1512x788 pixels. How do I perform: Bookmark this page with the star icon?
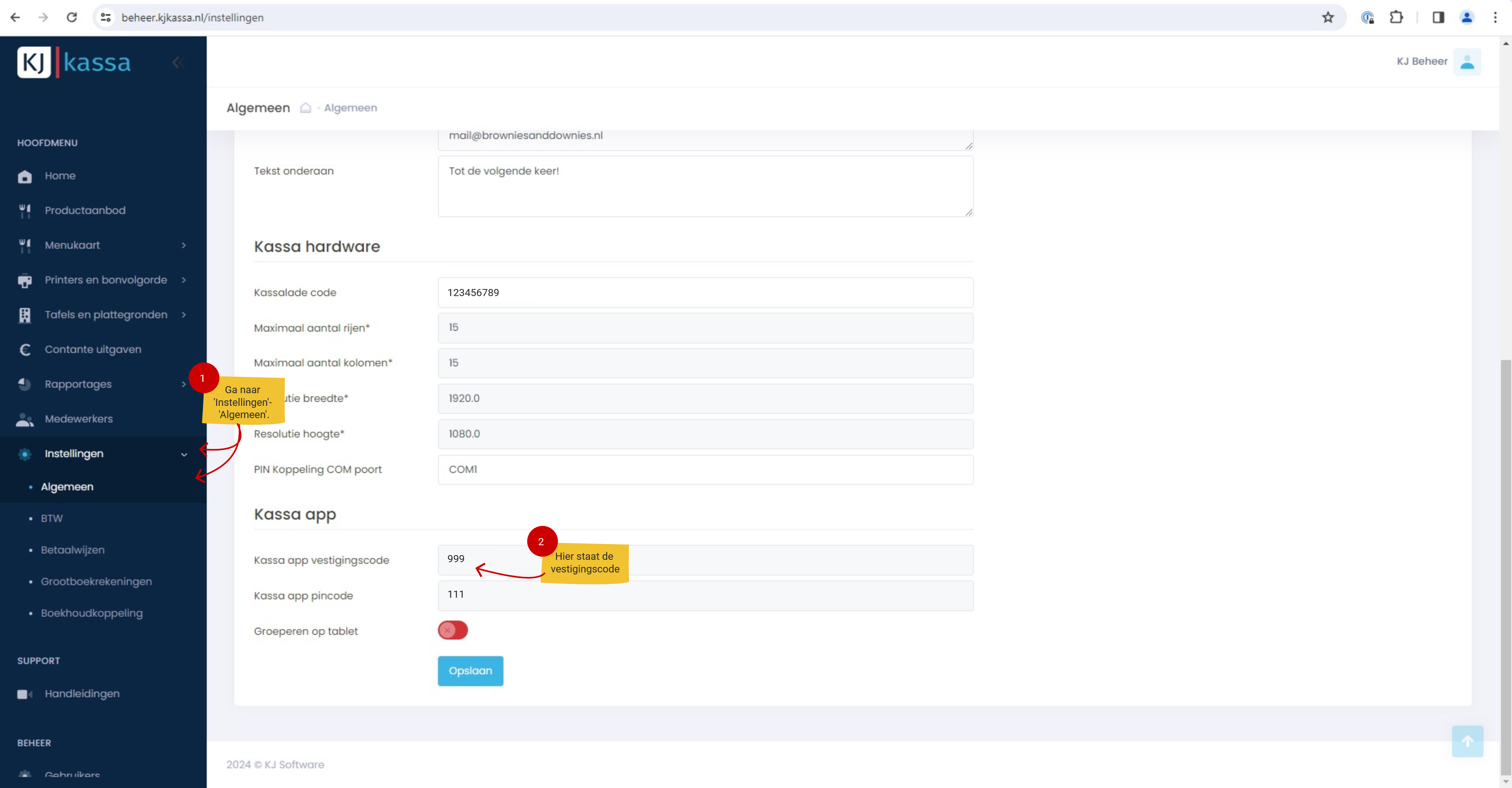click(x=1328, y=18)
